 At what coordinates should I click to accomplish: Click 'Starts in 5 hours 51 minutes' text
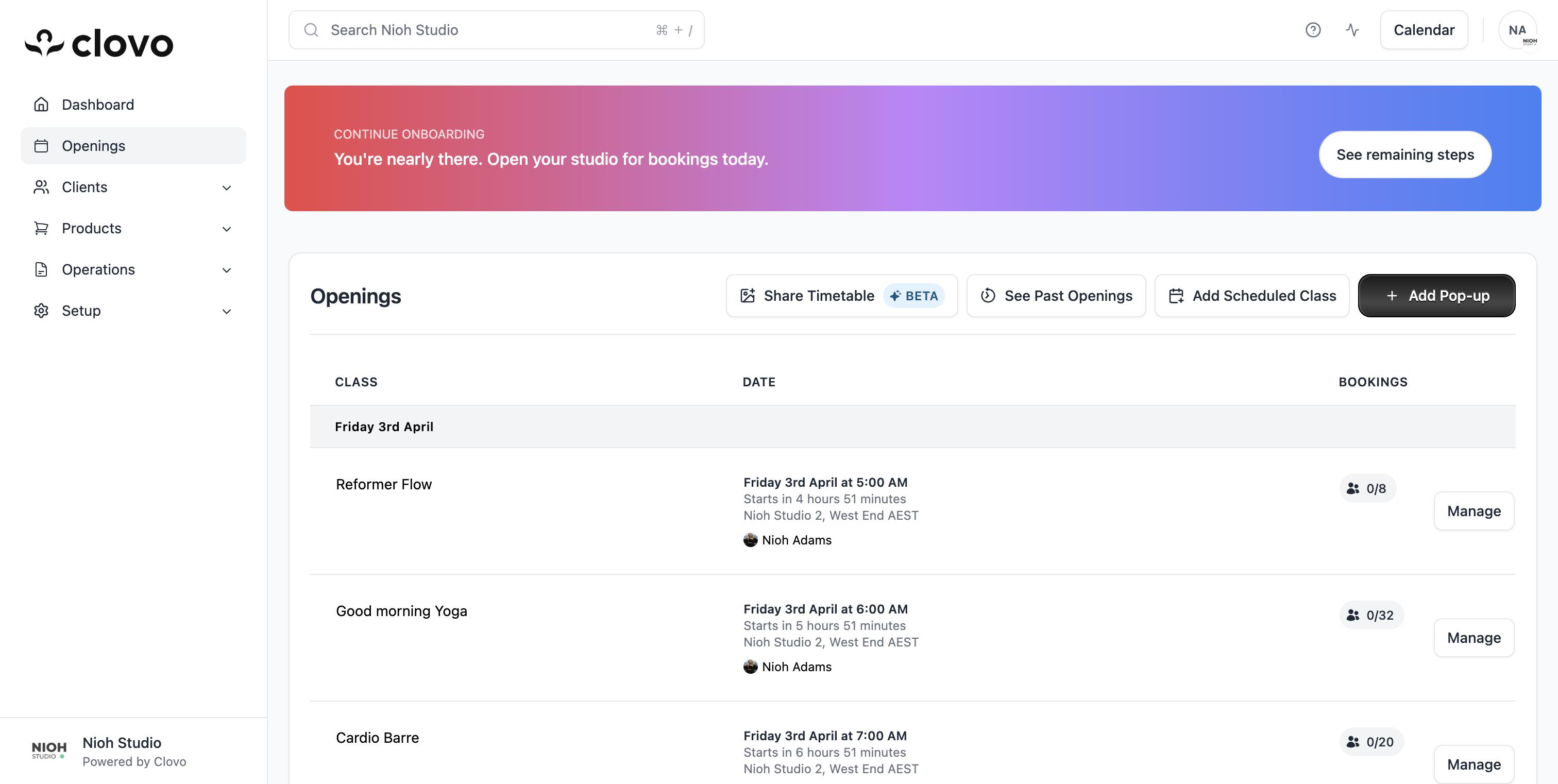(824, 626)
